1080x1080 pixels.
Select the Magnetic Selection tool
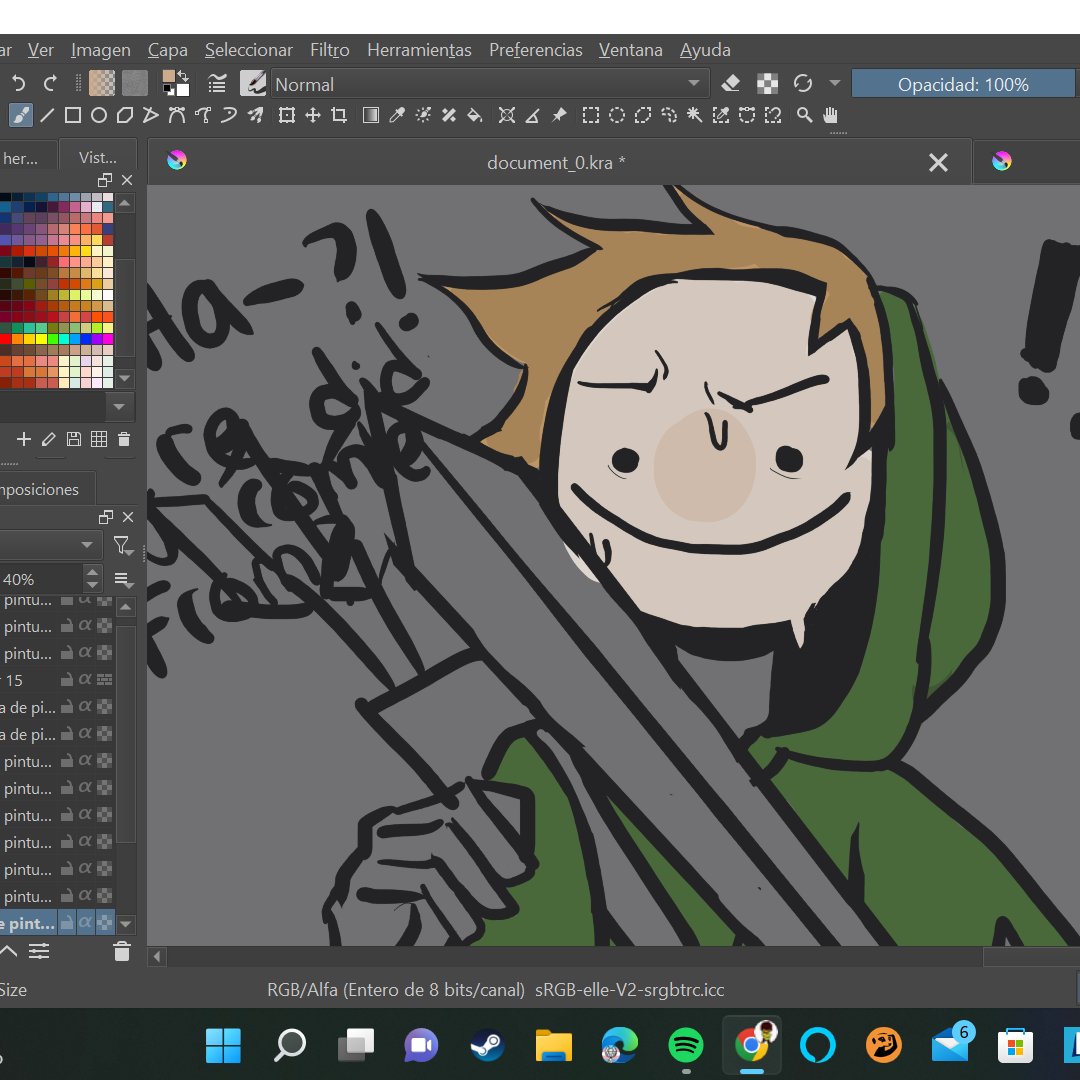tap(773, 115)
